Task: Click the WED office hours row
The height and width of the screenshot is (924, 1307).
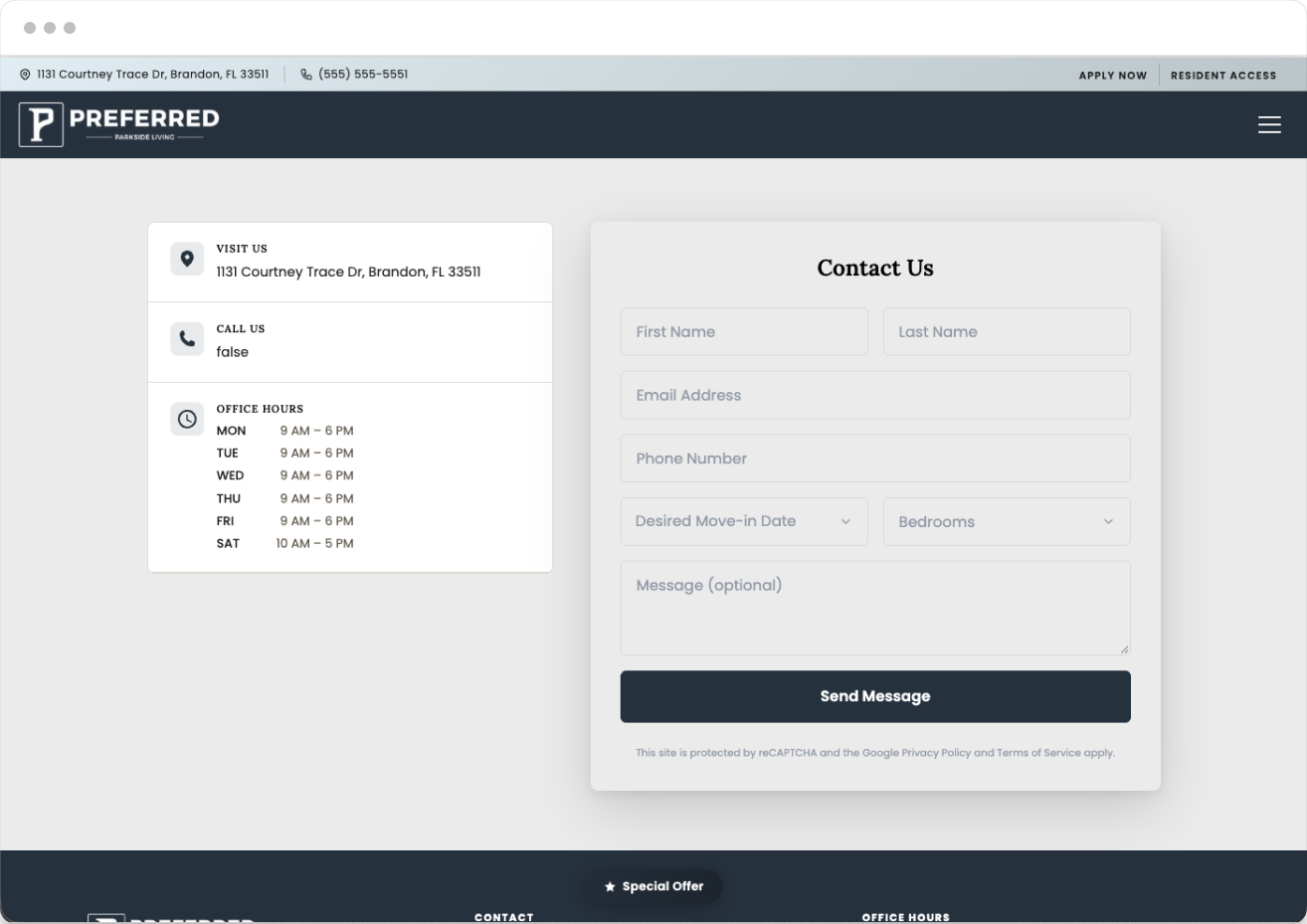Action: click(285, 475)
